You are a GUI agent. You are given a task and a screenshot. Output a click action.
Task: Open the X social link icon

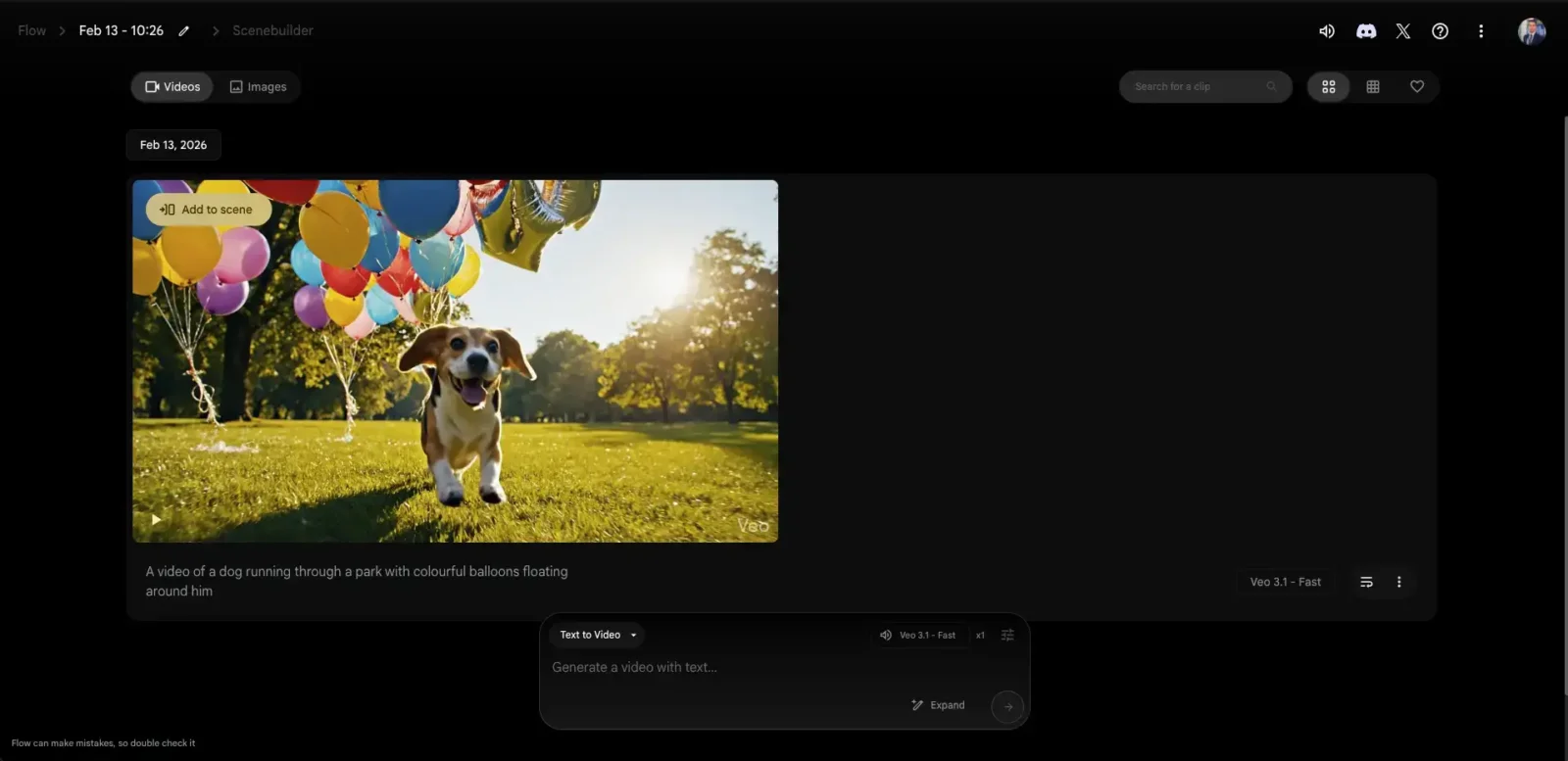point(1402,31)
